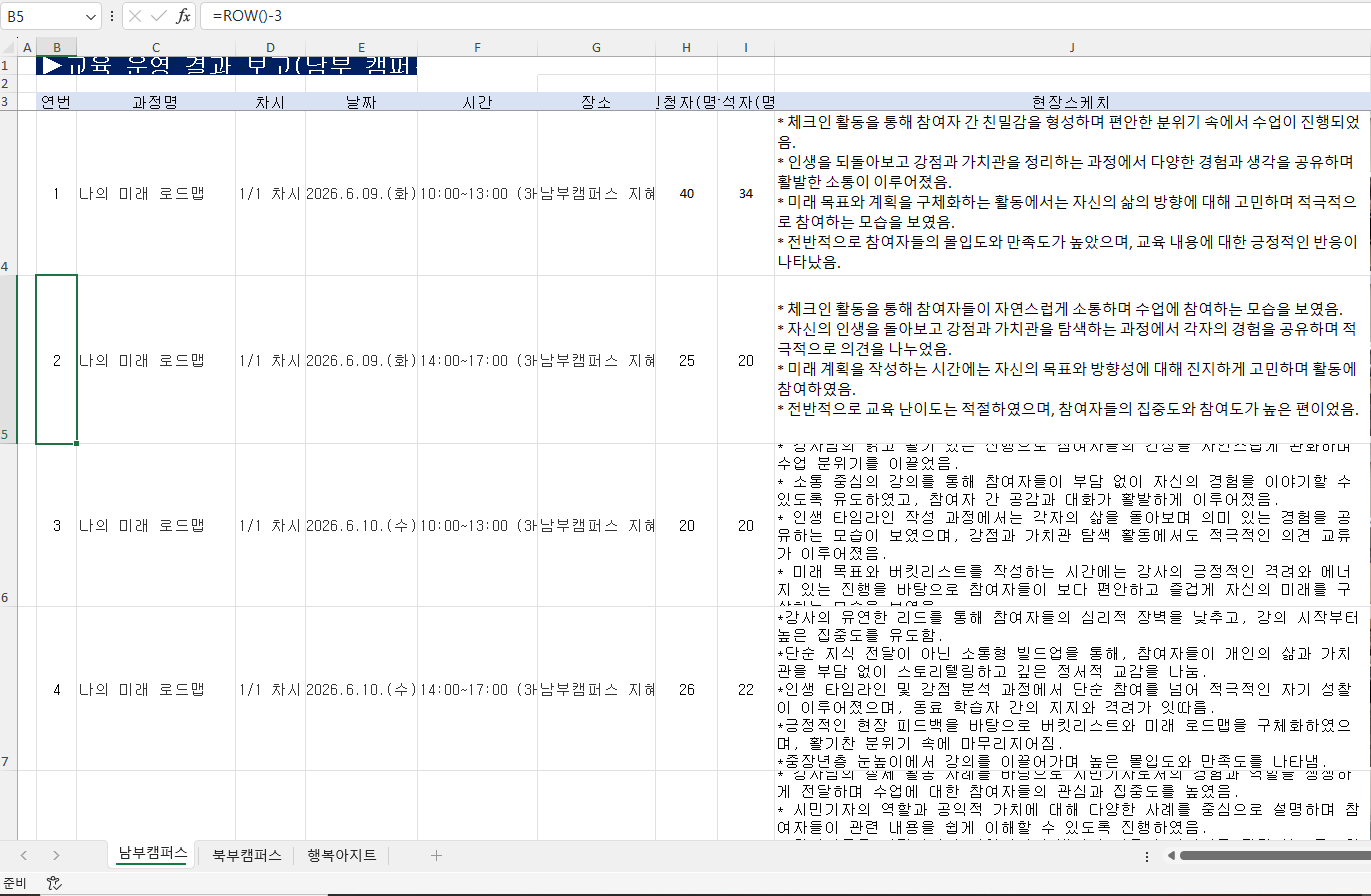1371x896 pixels.
Task: Select the cell with value 25
Action: 686,360
